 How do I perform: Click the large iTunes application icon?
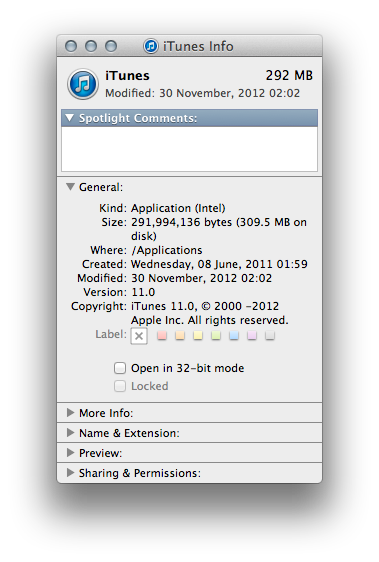tap(83, 84)
